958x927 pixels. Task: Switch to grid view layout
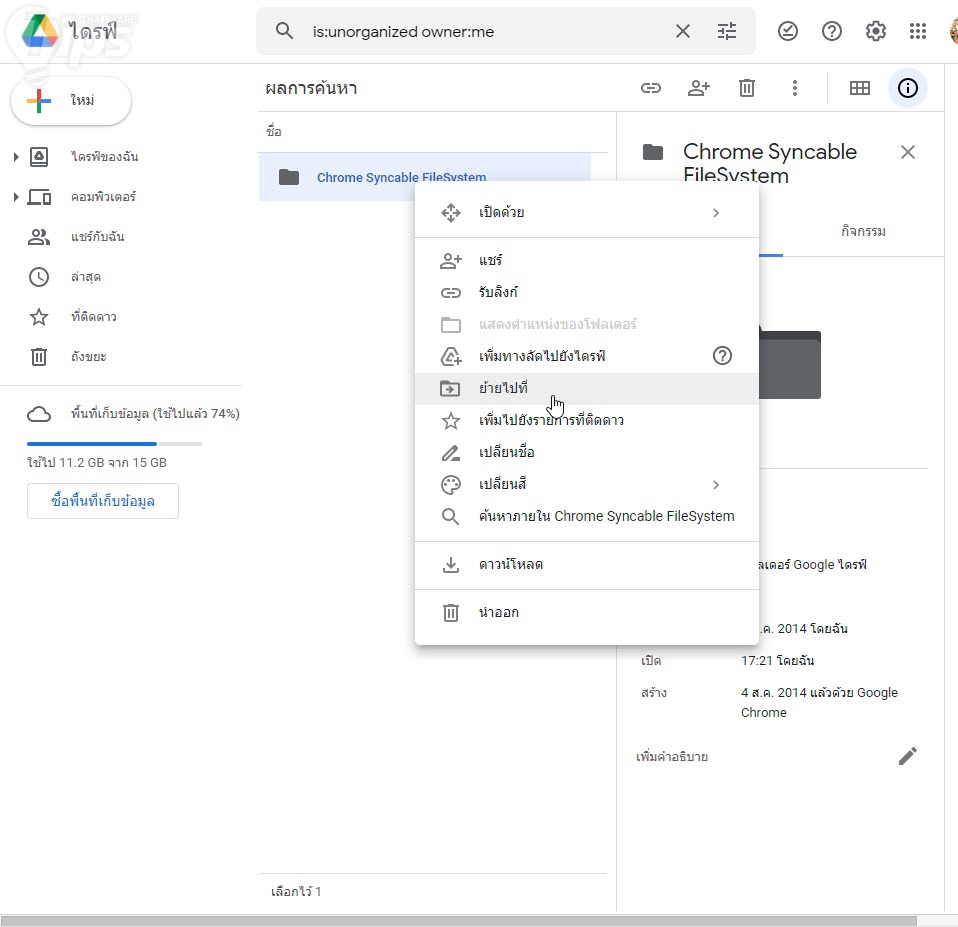[x=860, y=88]
